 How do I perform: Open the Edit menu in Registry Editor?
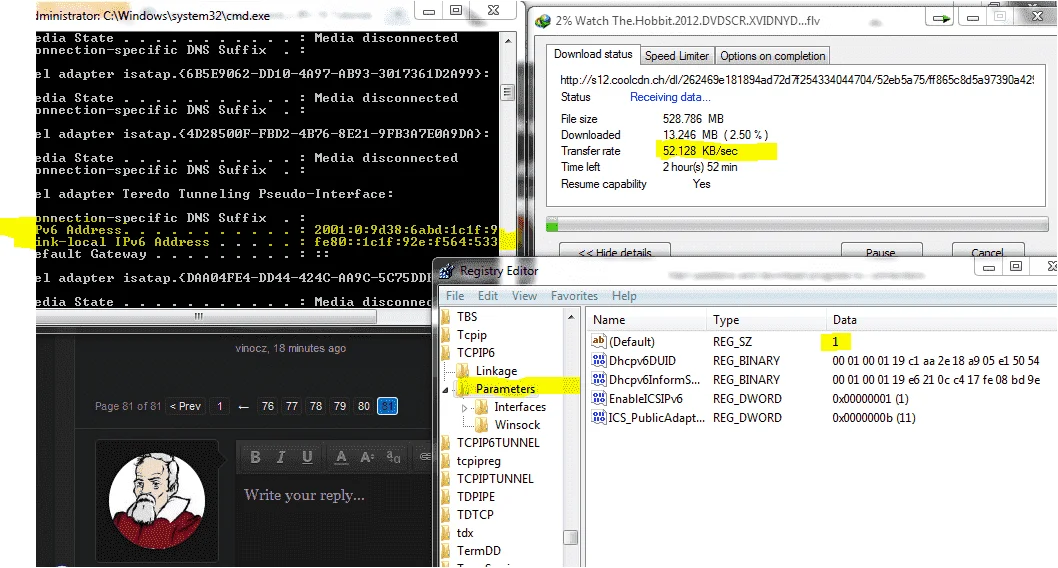488,295
